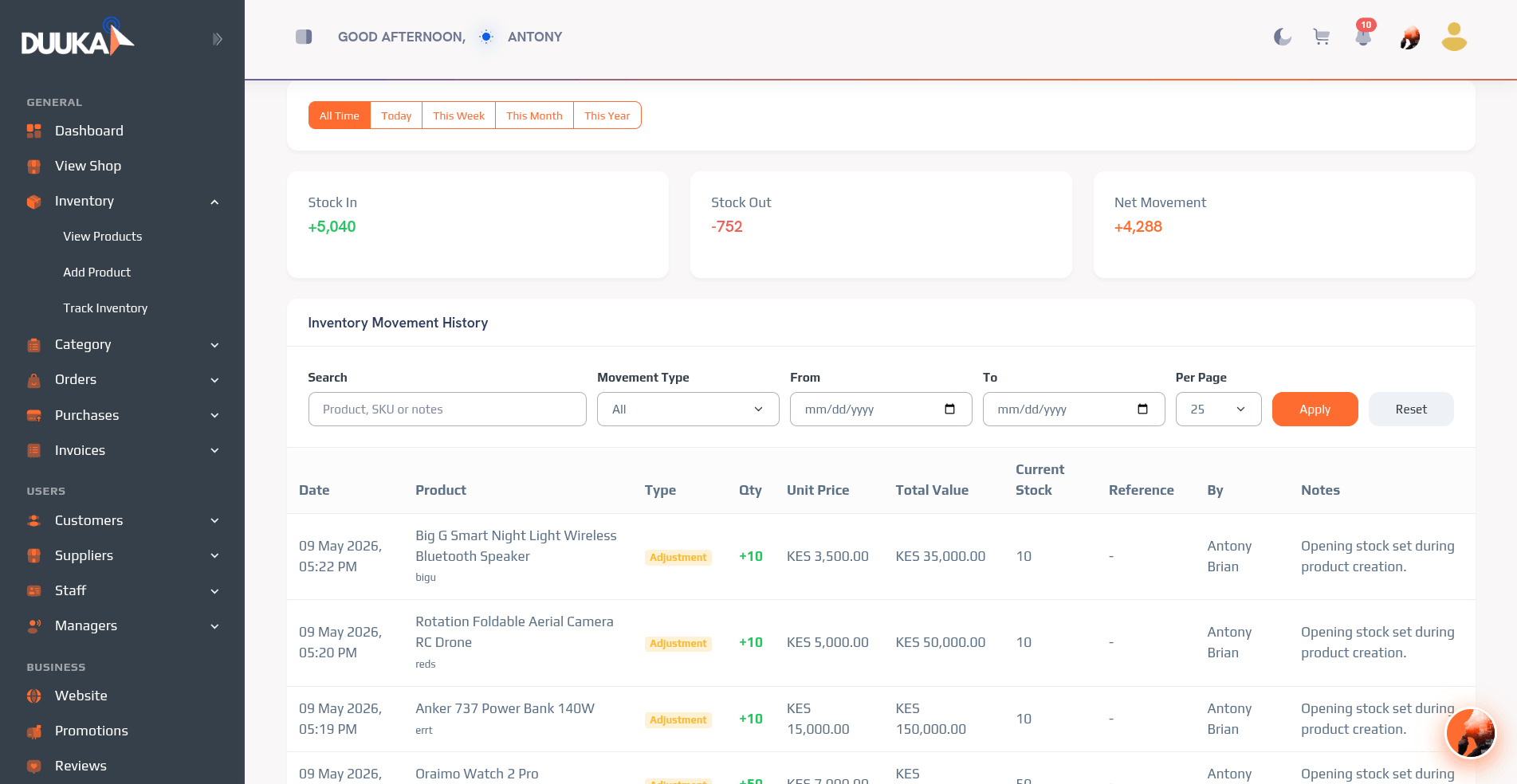
Task: Open calendar picker in From date field
Action: pyautogui.click(x=949, y=409)
